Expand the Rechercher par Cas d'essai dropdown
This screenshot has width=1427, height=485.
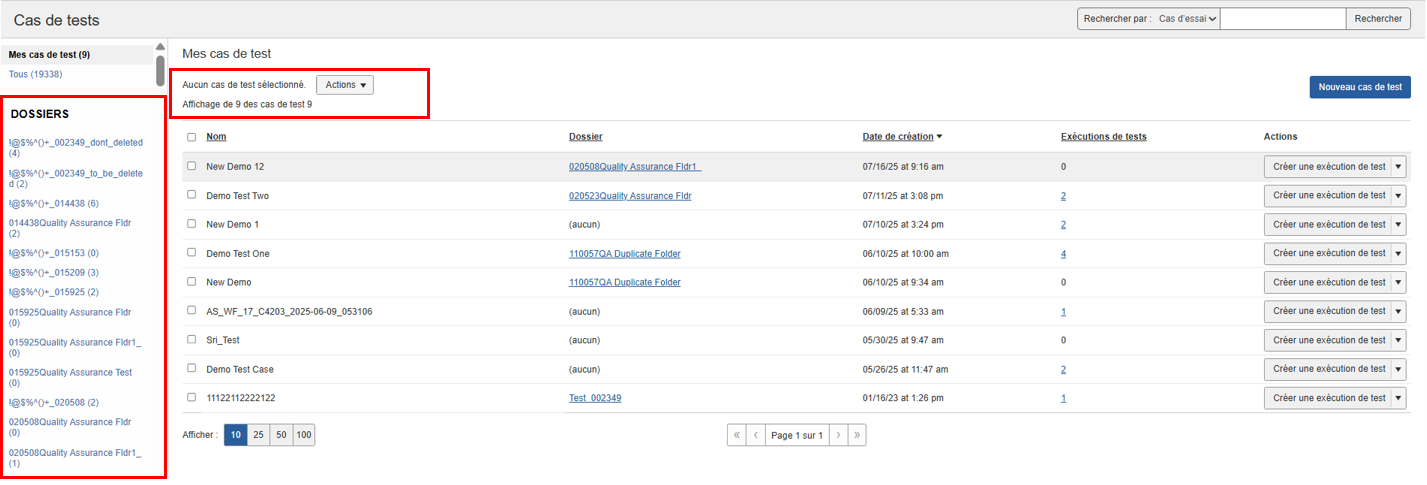pyautogui.click(x=1187, y=19)
